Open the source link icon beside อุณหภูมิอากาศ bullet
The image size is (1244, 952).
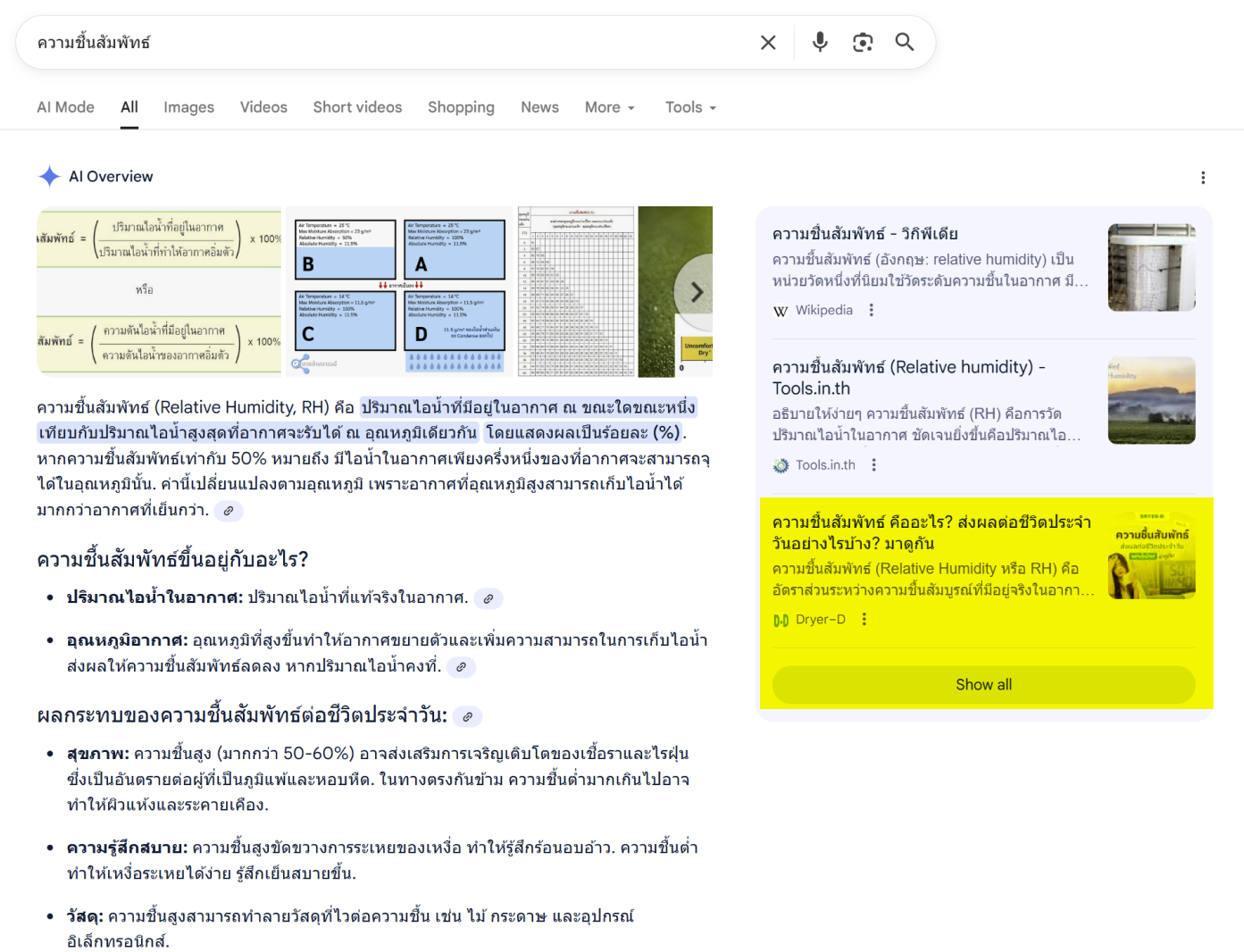click(x=462, y=667)
